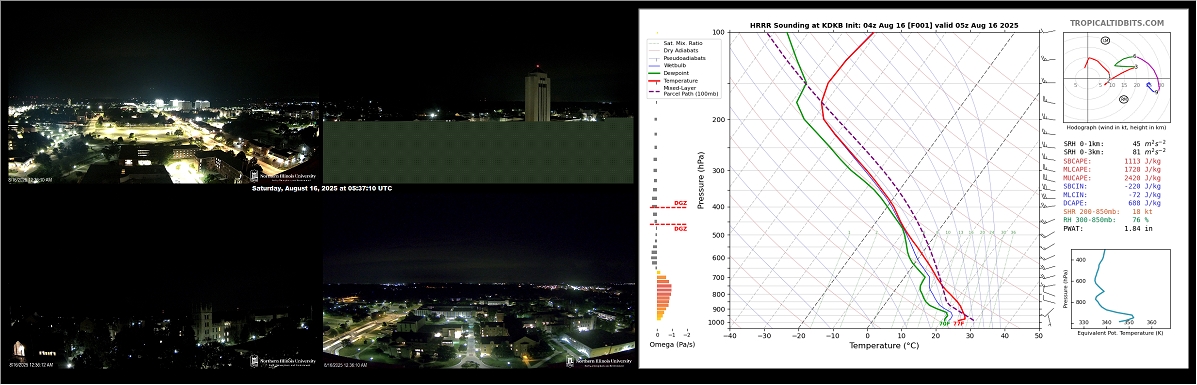
Task: Click the MUCAPE 2420 J/kg row
Action: [1113, 178]
